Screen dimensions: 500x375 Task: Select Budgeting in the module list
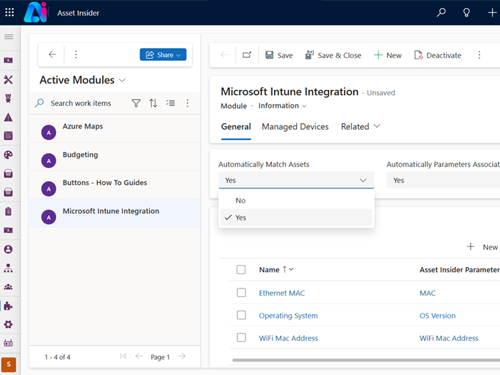click(115, 157)
